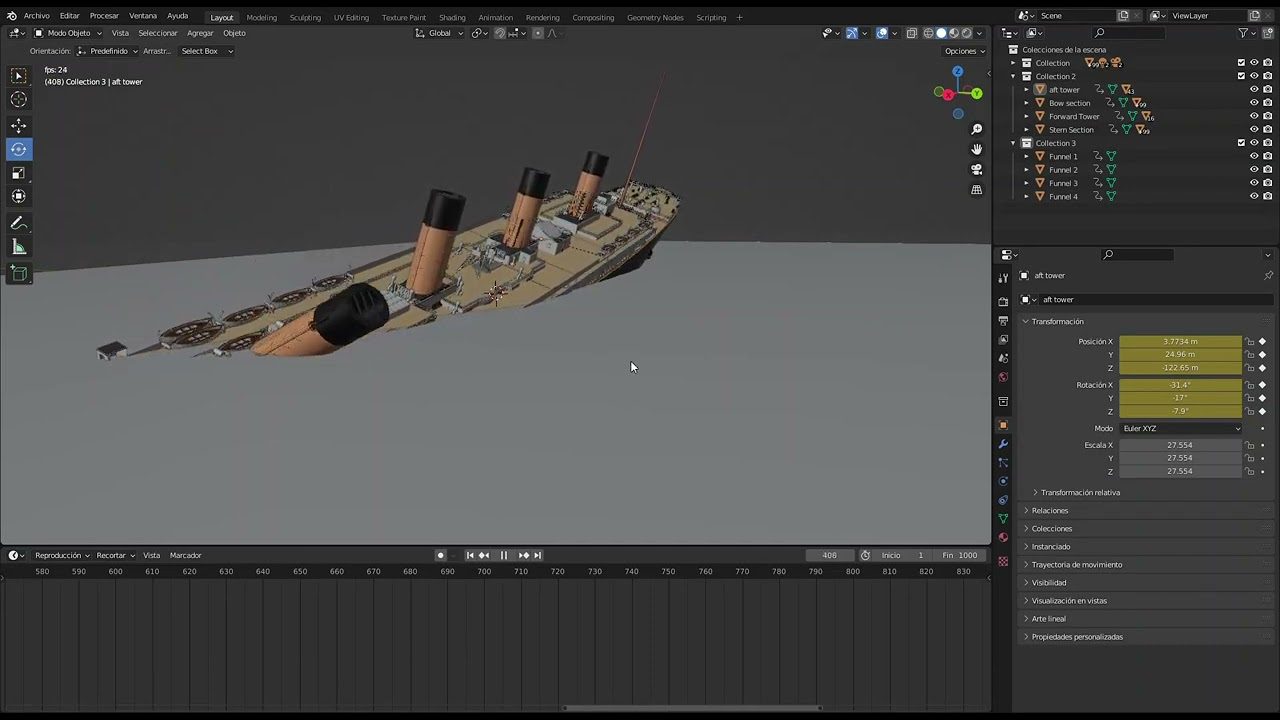Switch to Modeling workspace tab

262,17
